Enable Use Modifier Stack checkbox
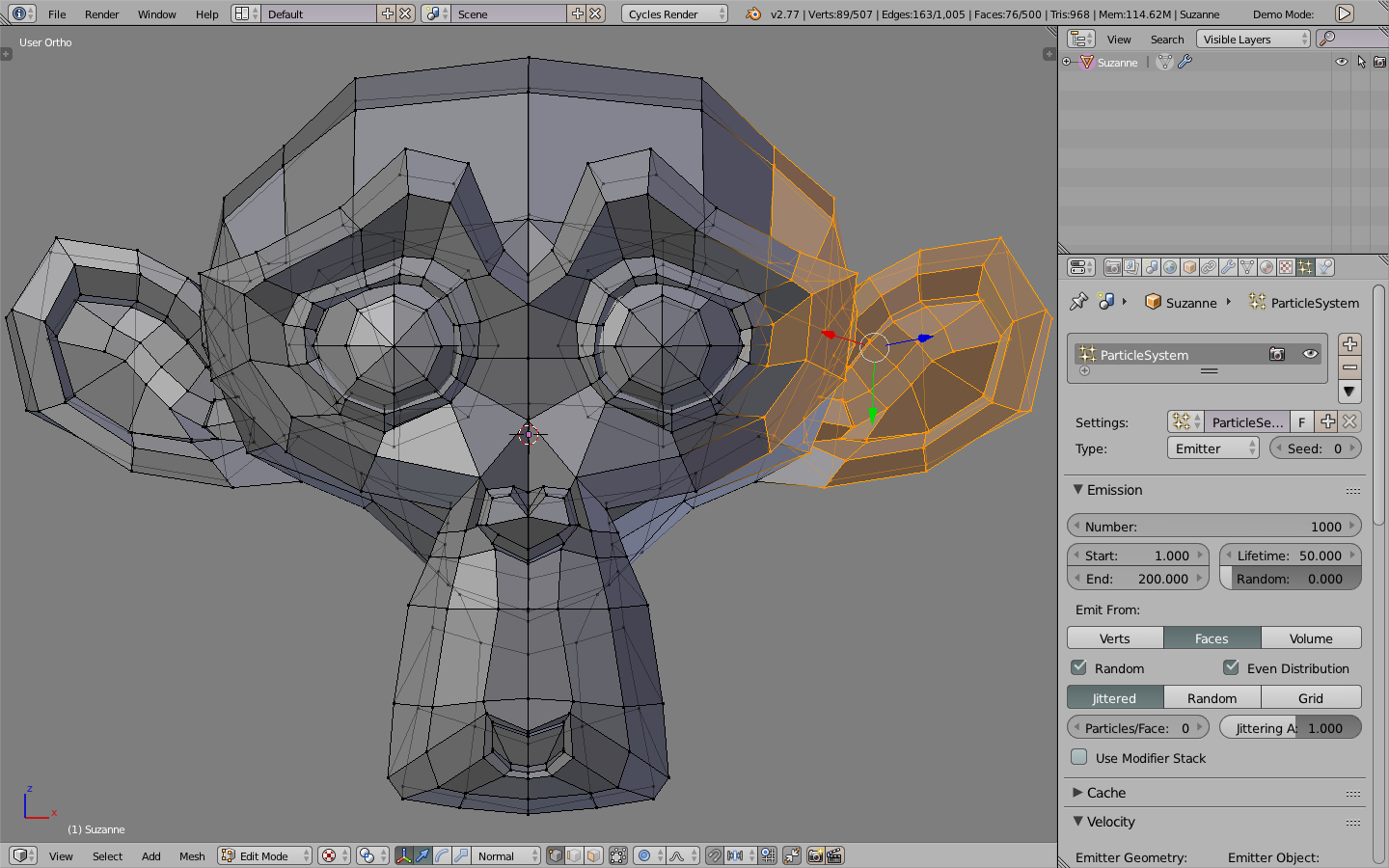 [x=1079, y=757]
